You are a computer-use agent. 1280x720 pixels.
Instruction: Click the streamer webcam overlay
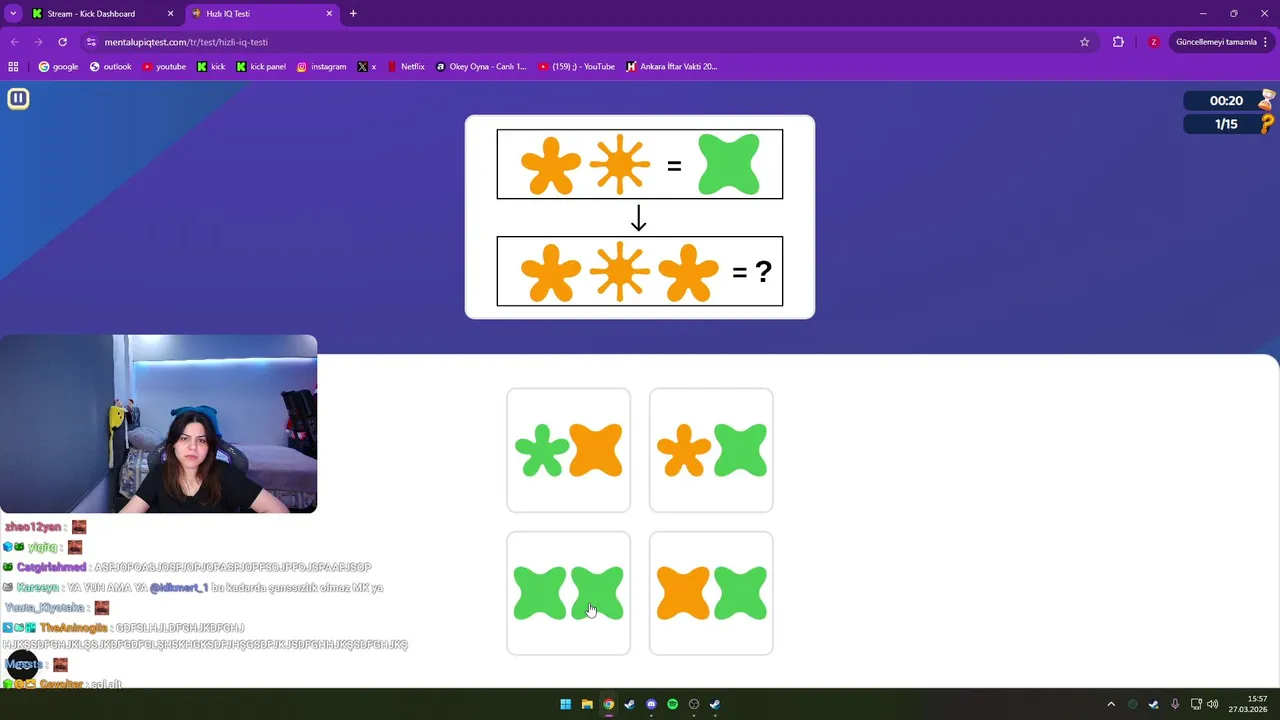pos(158,424)
